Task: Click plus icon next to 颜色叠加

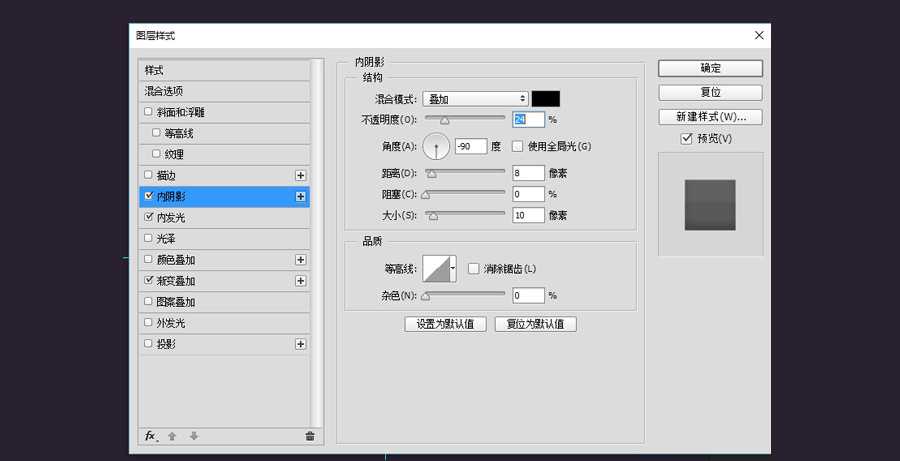Action: pos(300,260)
